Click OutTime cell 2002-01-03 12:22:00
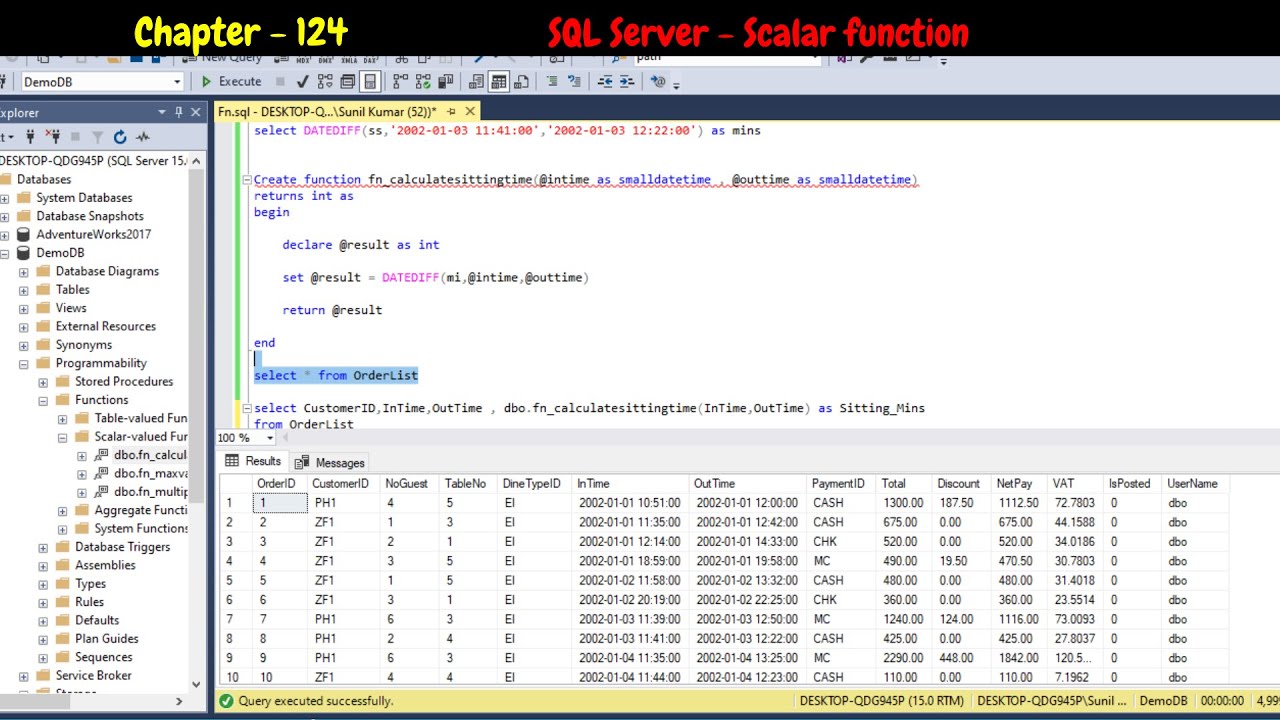 tap(747, 638)
